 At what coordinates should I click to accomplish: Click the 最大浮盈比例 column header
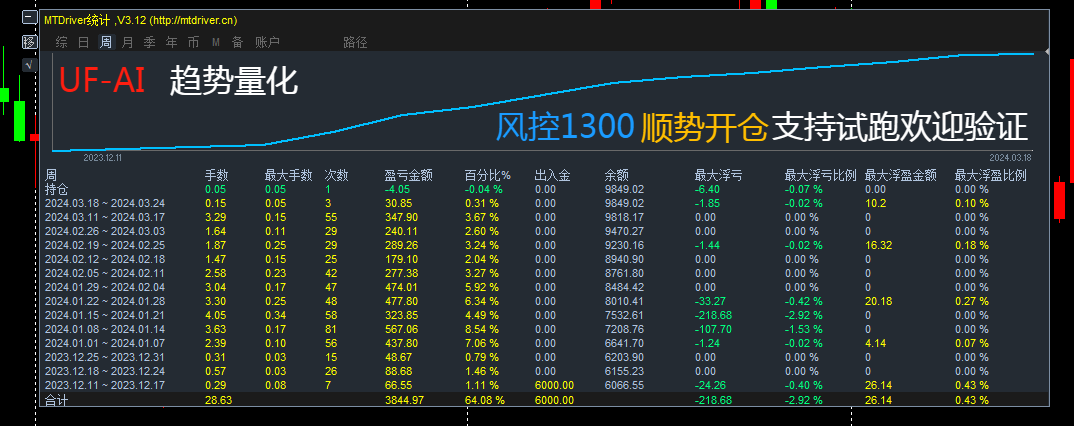[x=990, y=175]
